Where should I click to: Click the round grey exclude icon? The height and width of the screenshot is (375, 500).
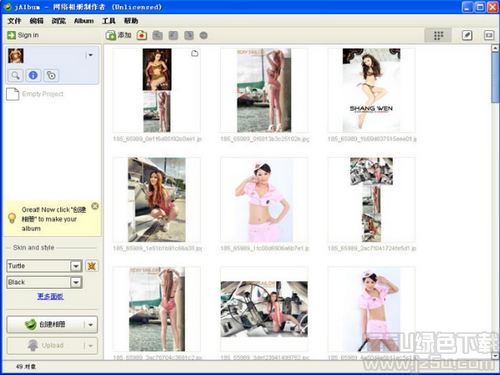[204, 35]
